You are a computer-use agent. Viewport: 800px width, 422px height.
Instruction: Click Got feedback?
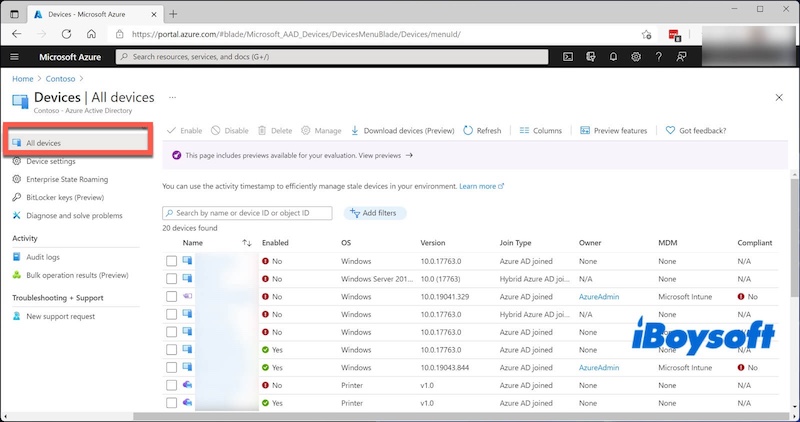(x=696, y=131)
